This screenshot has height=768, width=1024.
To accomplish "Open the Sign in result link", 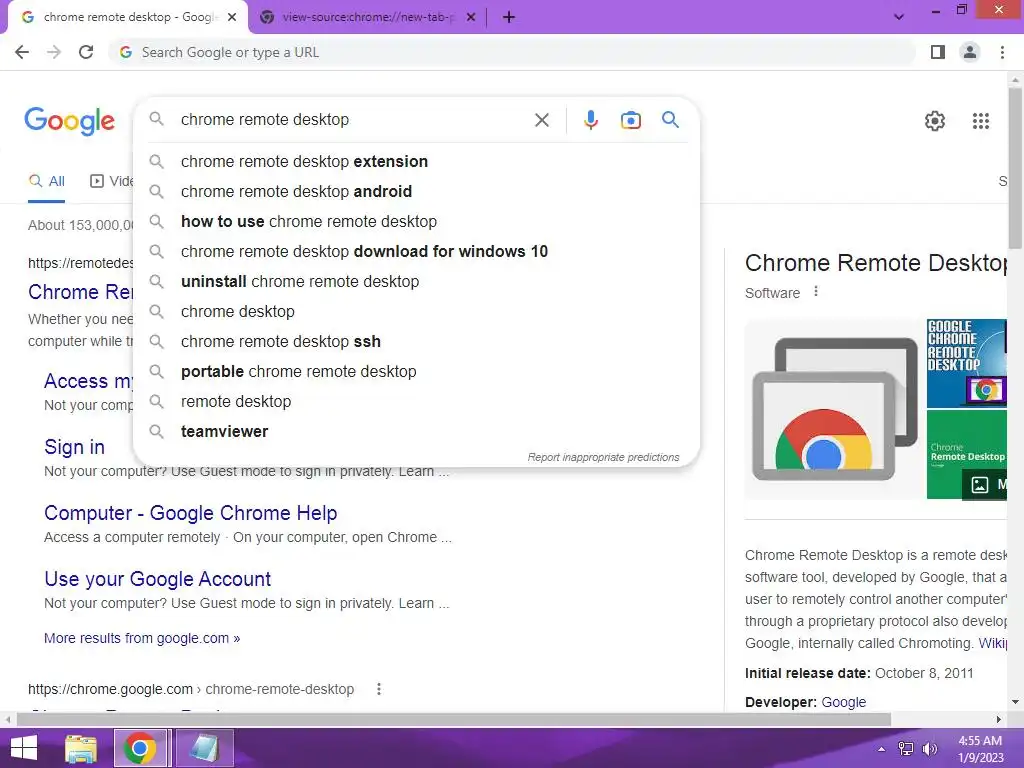I will pos(74,447).
